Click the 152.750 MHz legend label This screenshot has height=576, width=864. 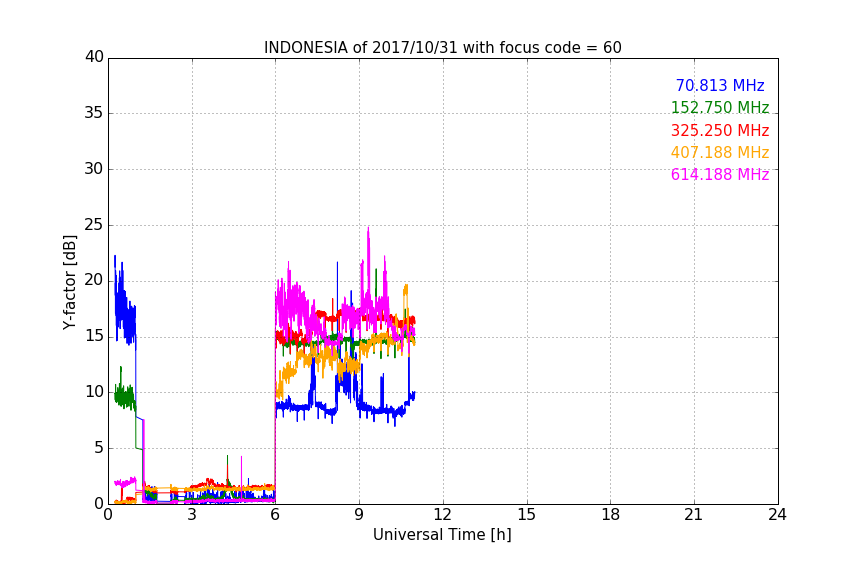pyautogui.click(x=720, y=107)
